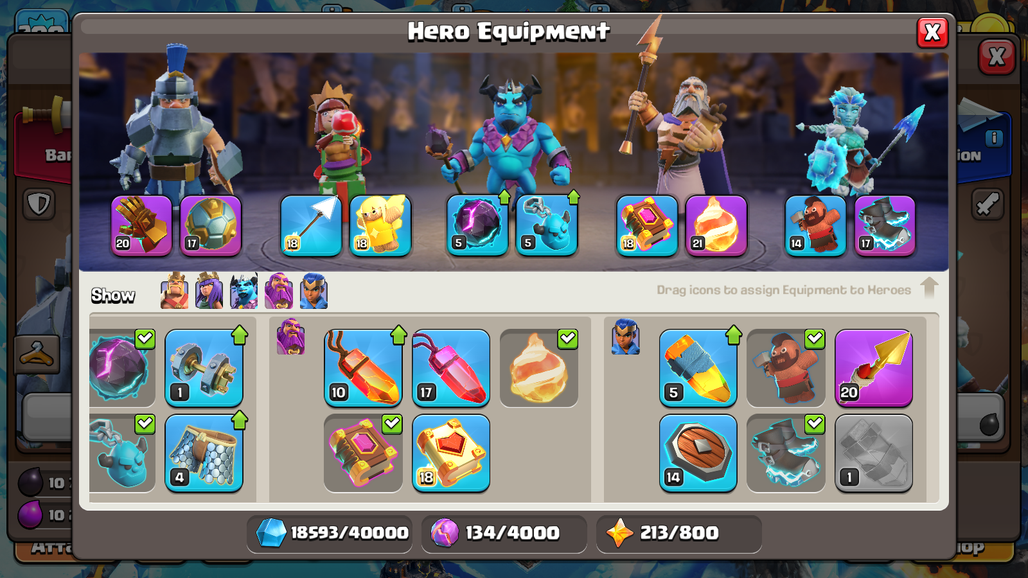
Task: Toggle Barbarian King filter in Show row
Action: pos(174,290)
